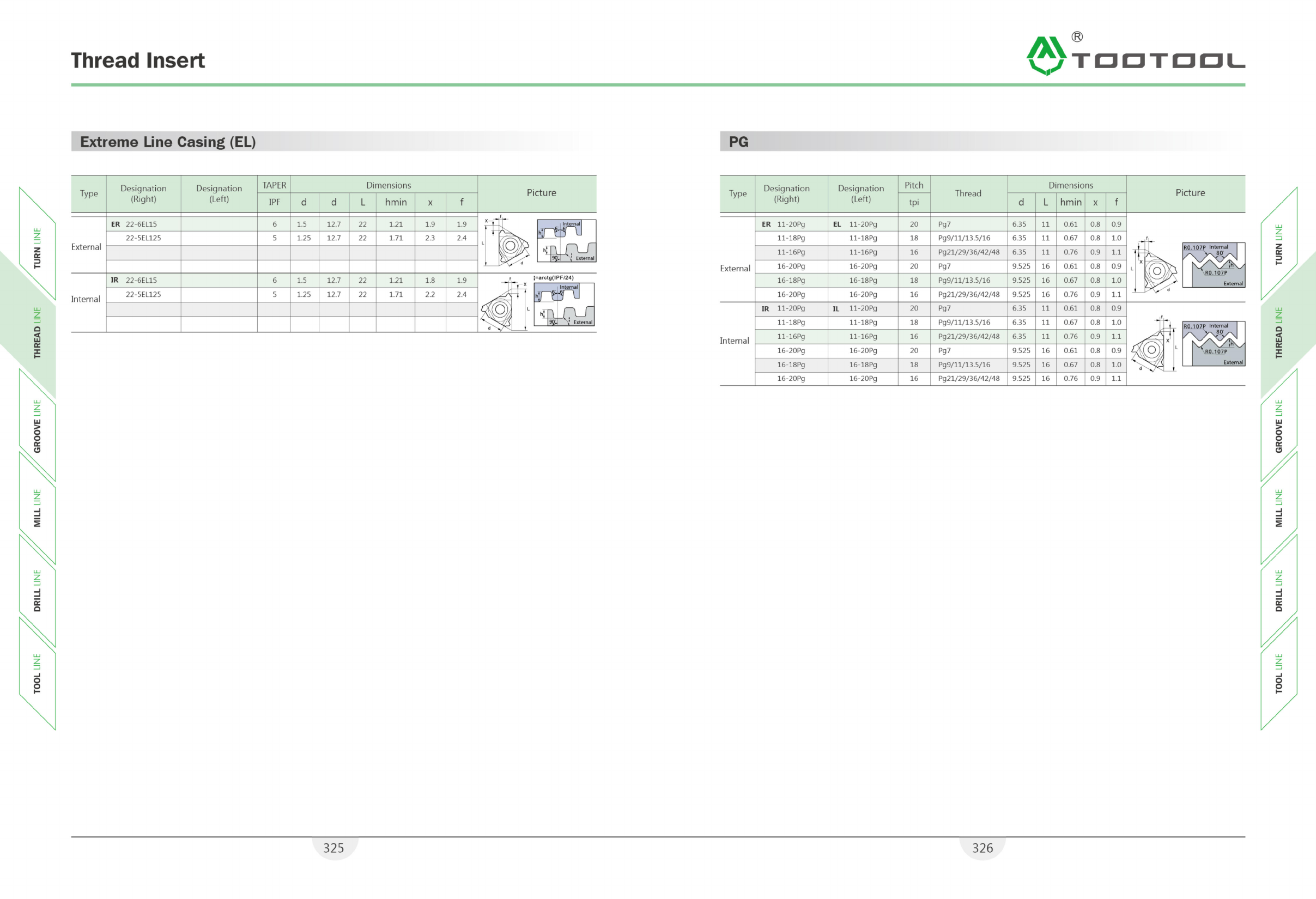Screen dimensions: 1316x899
Task: Open the left GROOVE LINE side tab
Action: point(38,426)
